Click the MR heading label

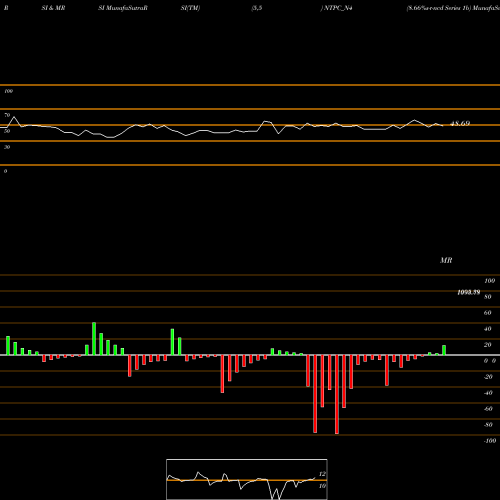coord(446,260)
